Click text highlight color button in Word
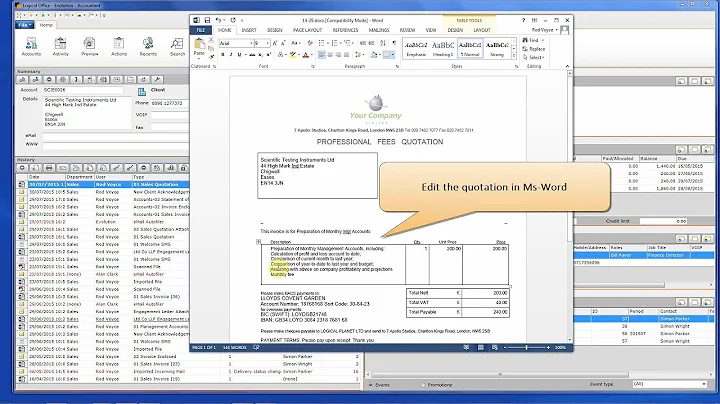Viewport: 720px width, 404px height. 292,55
